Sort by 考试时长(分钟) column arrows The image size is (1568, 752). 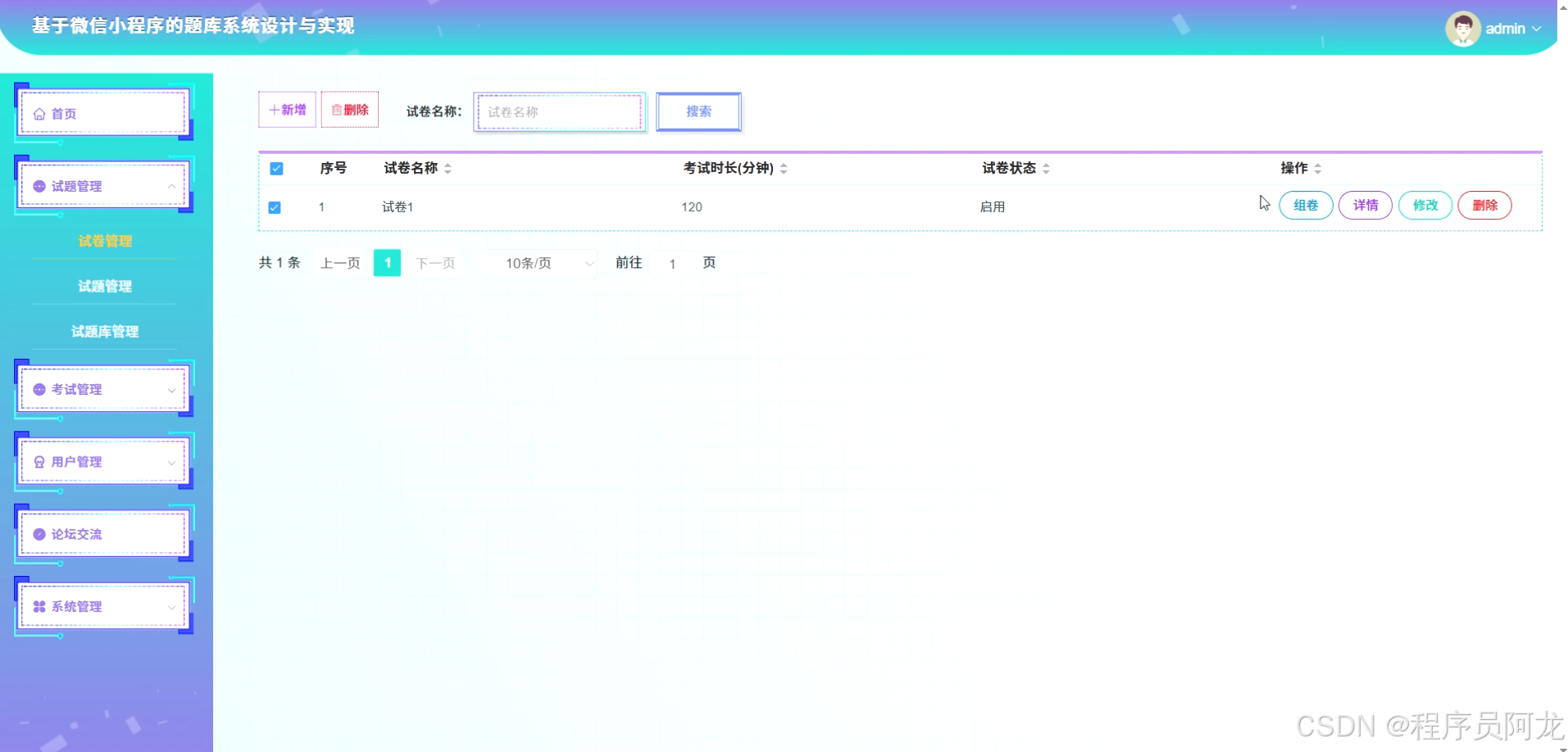tap(784, 168)
